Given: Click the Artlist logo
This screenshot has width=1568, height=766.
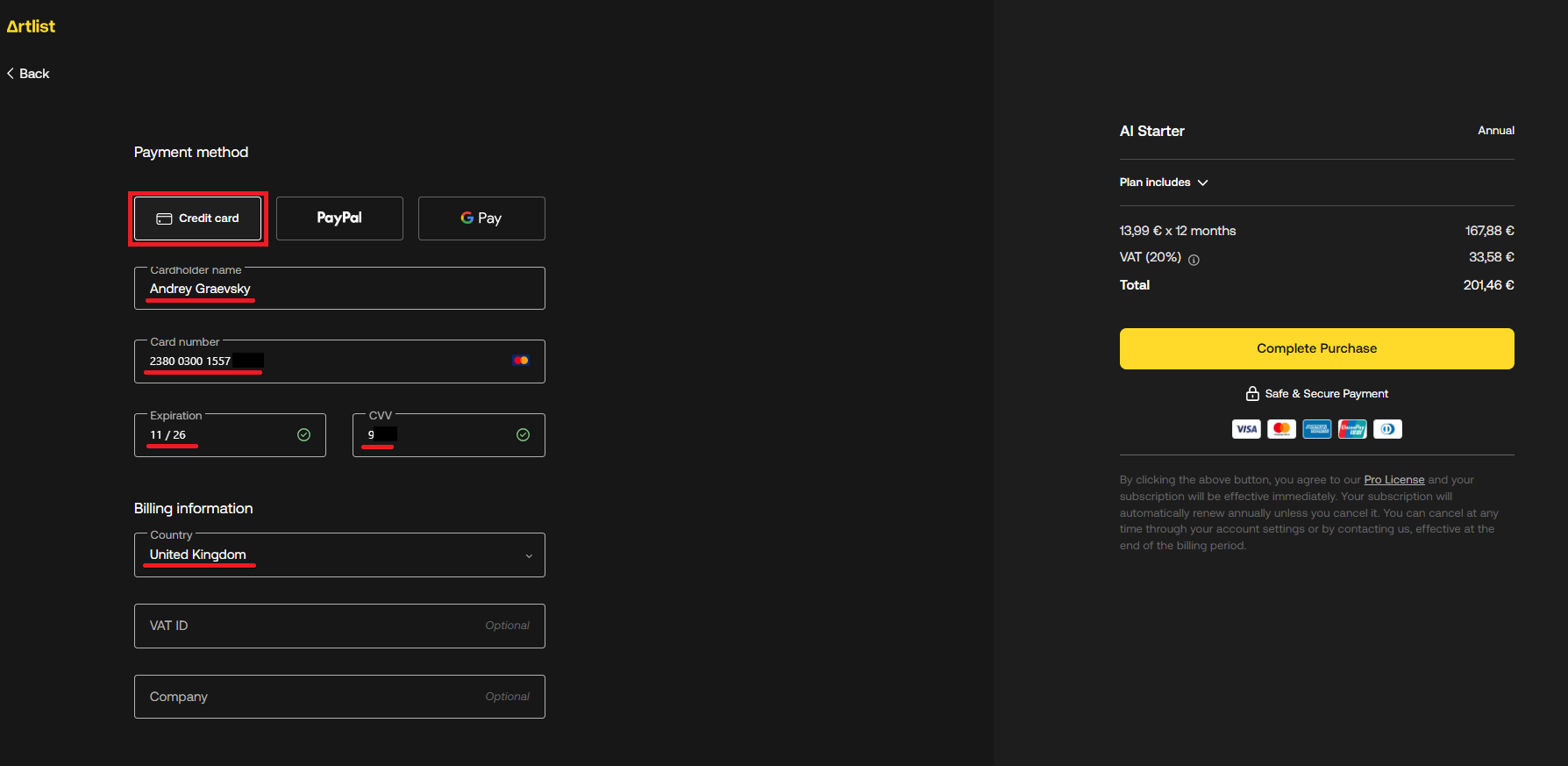Looking at the screenshot, I should [x=31, y=26].
